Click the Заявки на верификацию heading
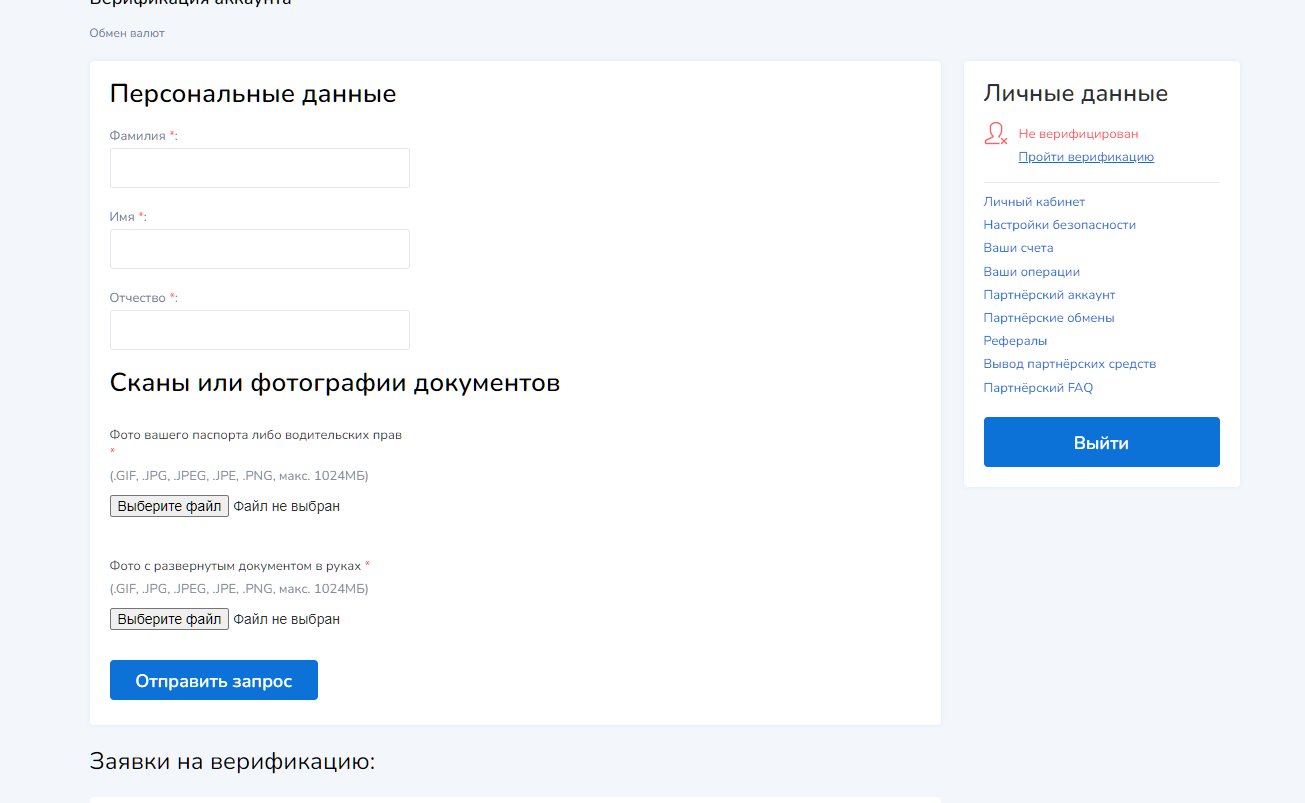The height and width of the screenshot is (803, 1305). pos(232,762)
